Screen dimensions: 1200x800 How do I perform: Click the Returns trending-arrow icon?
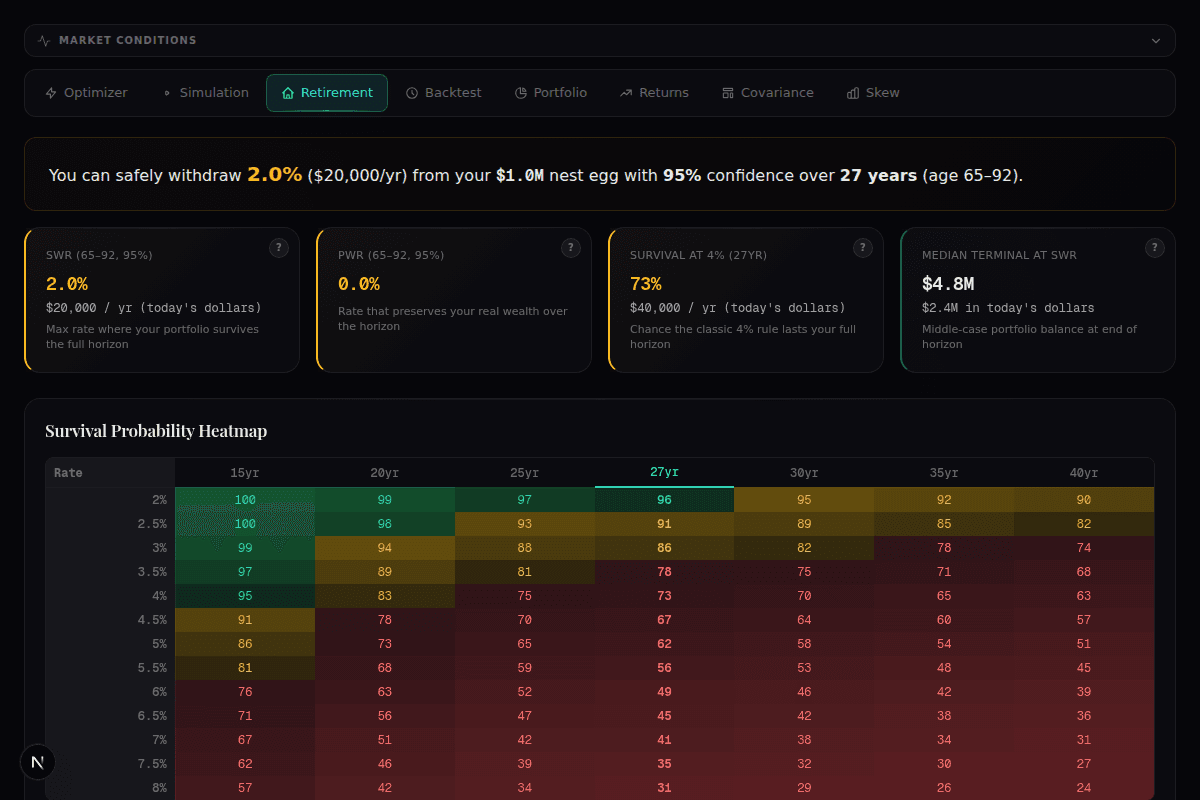coord(628,92)
